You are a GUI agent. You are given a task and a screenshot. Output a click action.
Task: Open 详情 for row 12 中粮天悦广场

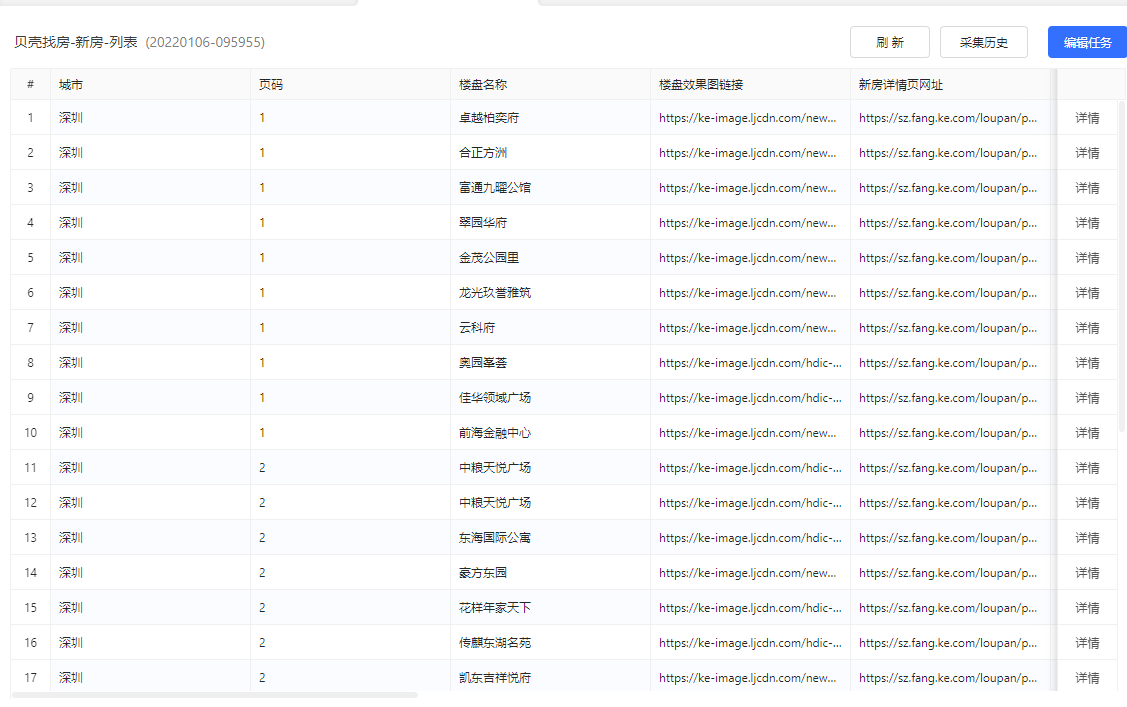[1087, 502]
